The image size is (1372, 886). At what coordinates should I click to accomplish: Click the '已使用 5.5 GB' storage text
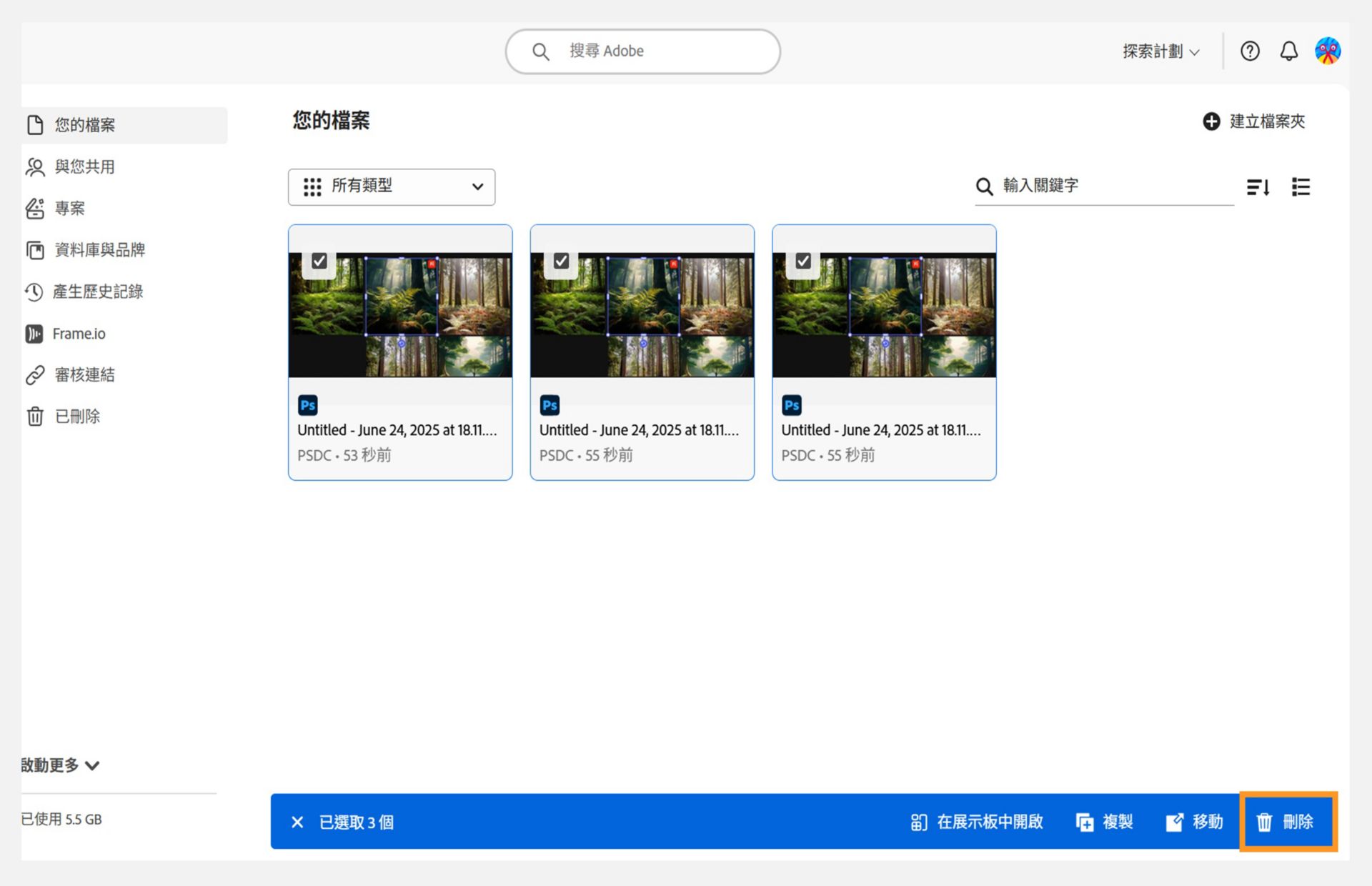click(61, 820)
